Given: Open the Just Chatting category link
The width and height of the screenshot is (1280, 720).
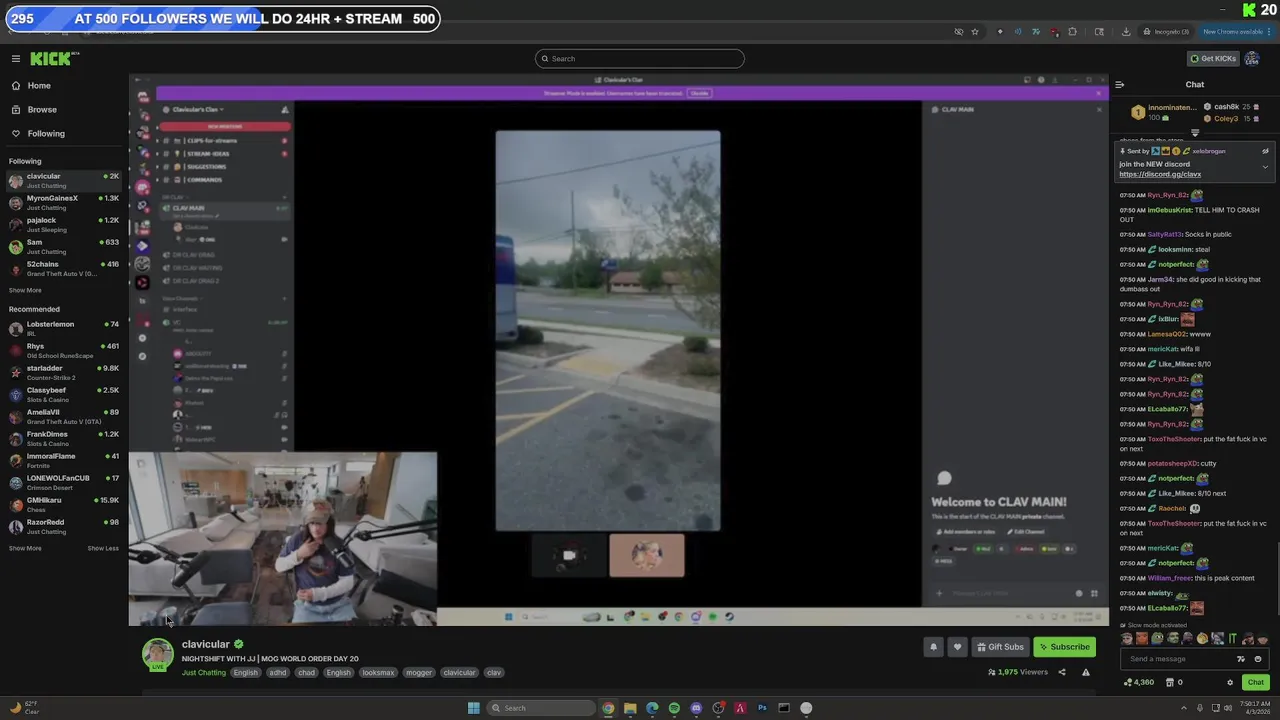Looking at the screenshot, I should [x=204, y=673].
